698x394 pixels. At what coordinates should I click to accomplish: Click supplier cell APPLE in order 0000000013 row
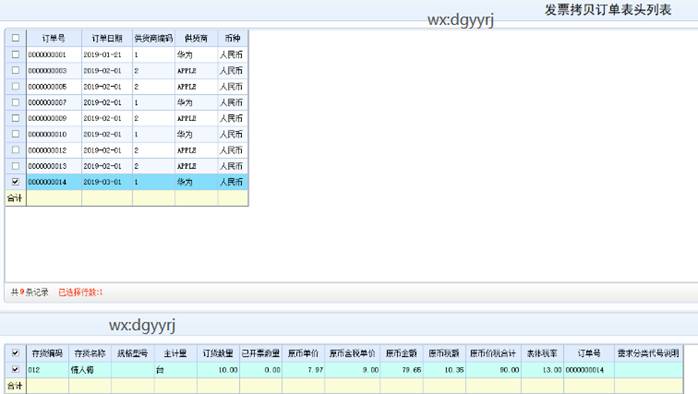(x=196, y=166)
